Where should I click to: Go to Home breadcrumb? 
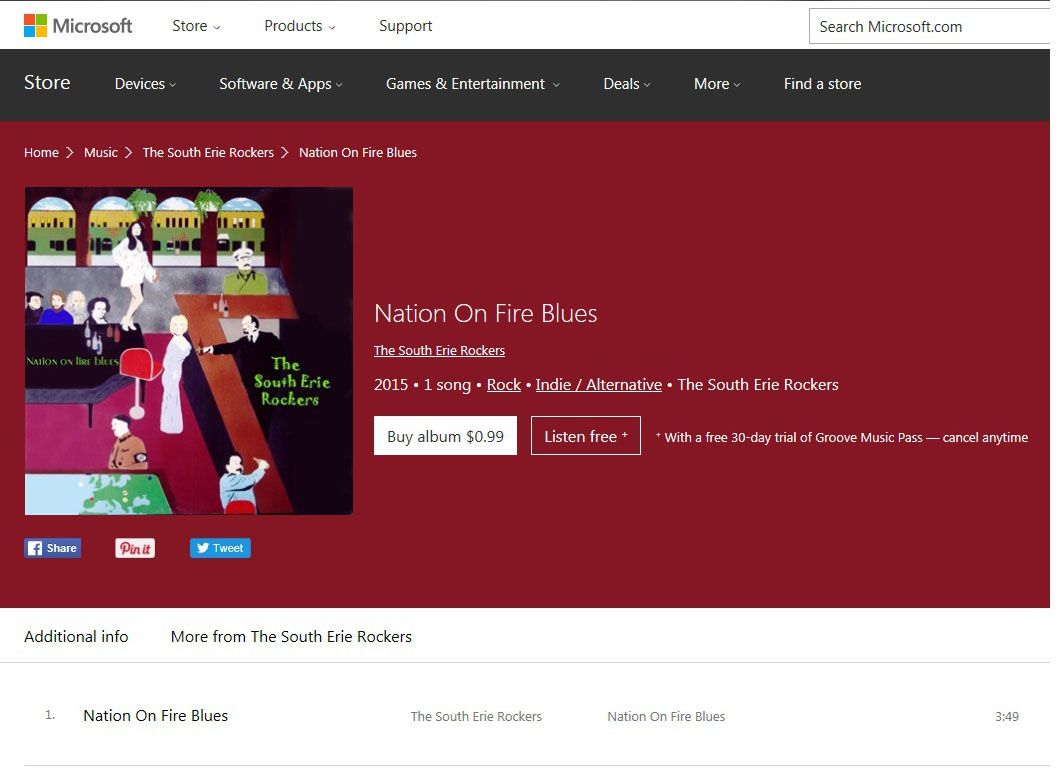pos(41,153)
